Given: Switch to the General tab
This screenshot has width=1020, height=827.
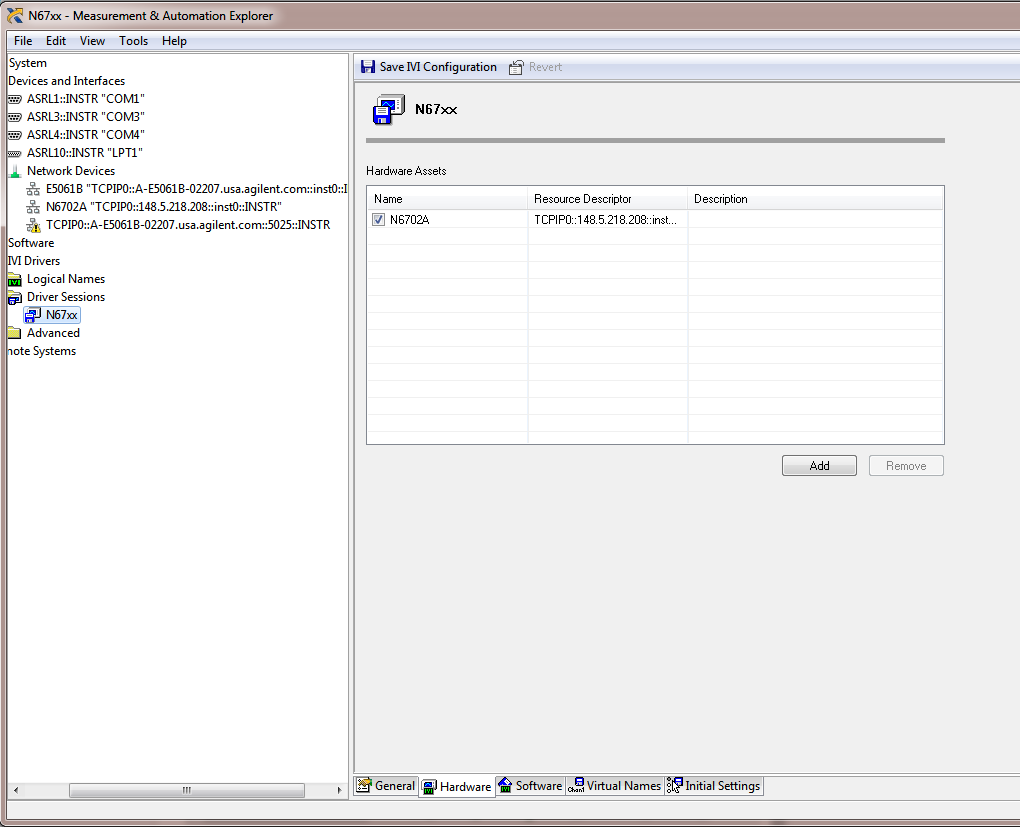Looking at the screenshot, I should point(386,785).
